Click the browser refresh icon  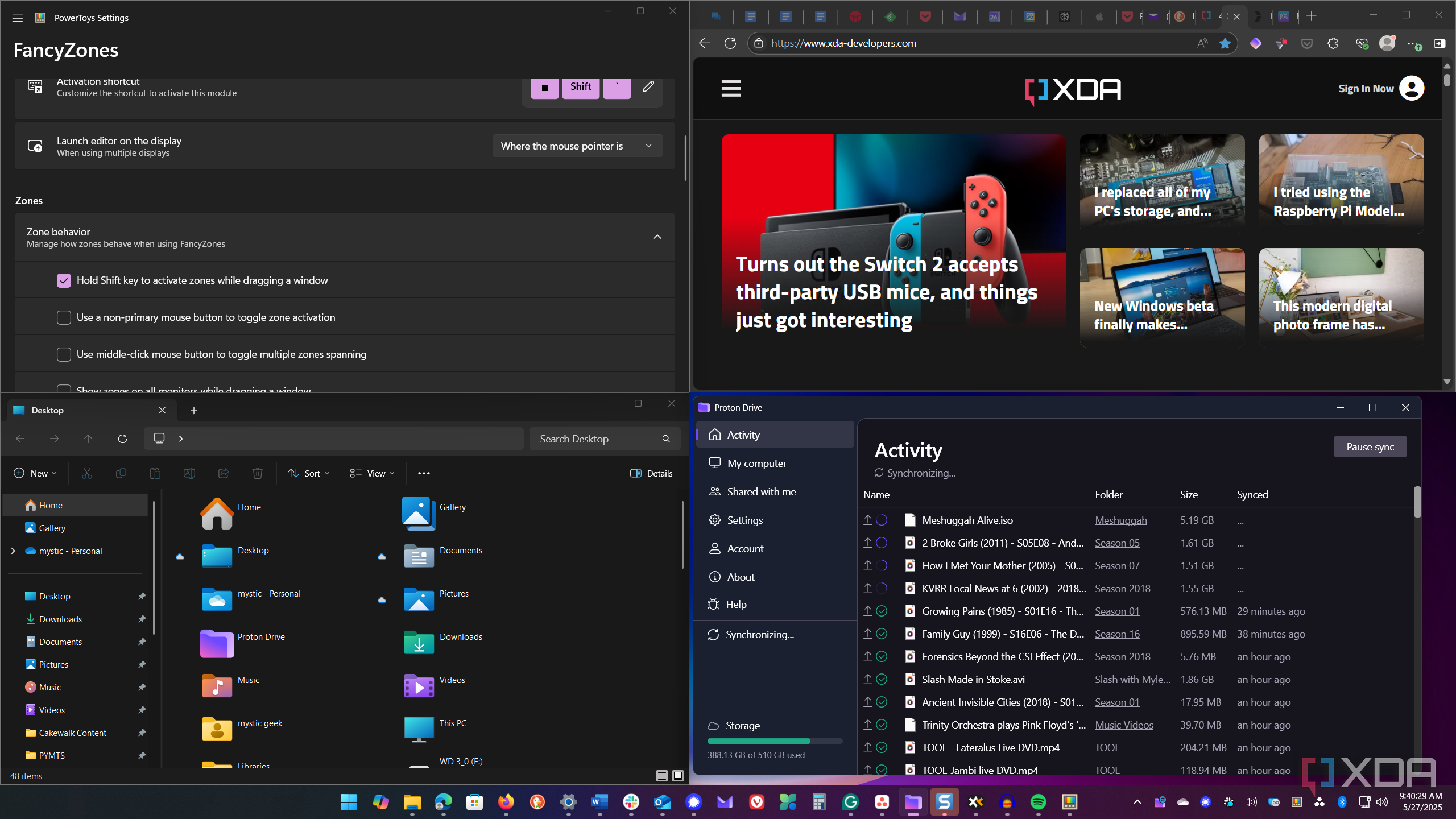coord(730,43)
